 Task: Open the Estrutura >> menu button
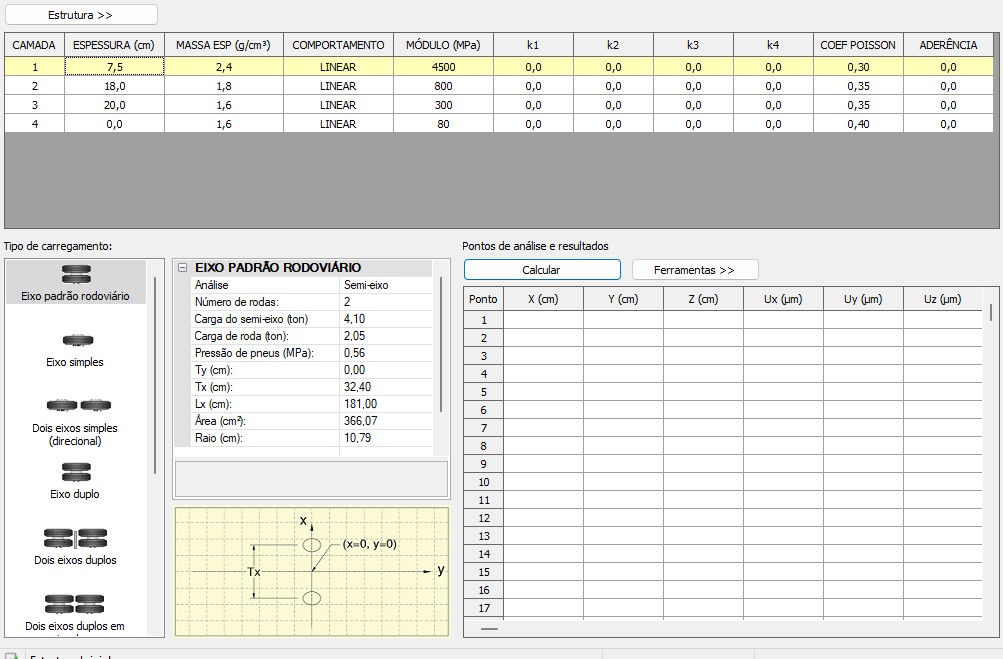pos(81,15)
